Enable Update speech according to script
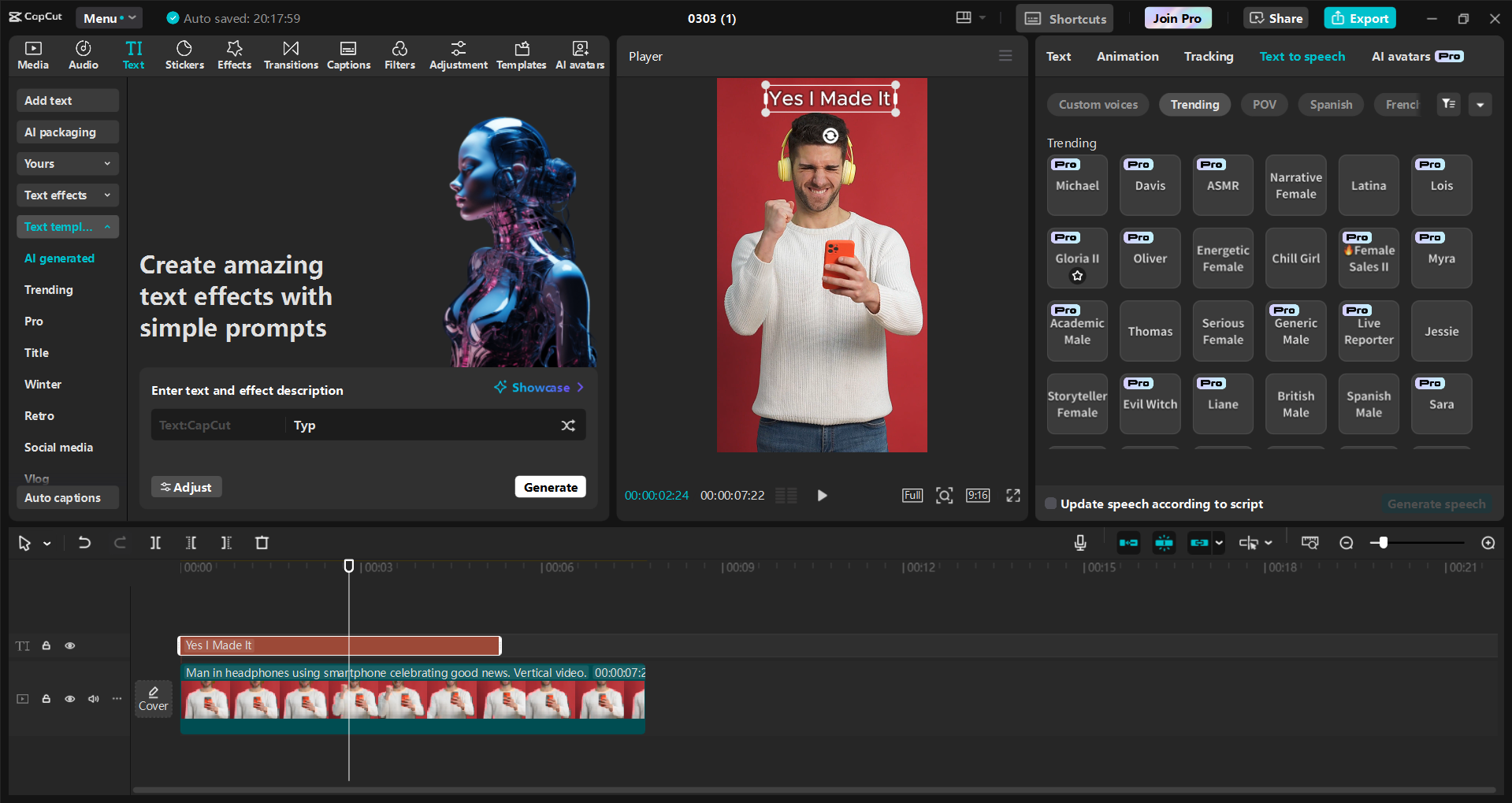The image size is (1512, 803). [1050, 504]
